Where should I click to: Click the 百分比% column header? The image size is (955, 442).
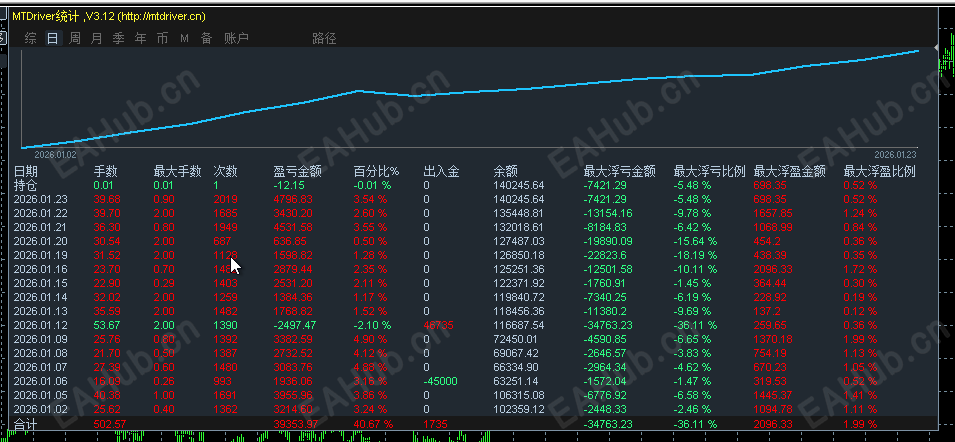(x=376, y=172)
